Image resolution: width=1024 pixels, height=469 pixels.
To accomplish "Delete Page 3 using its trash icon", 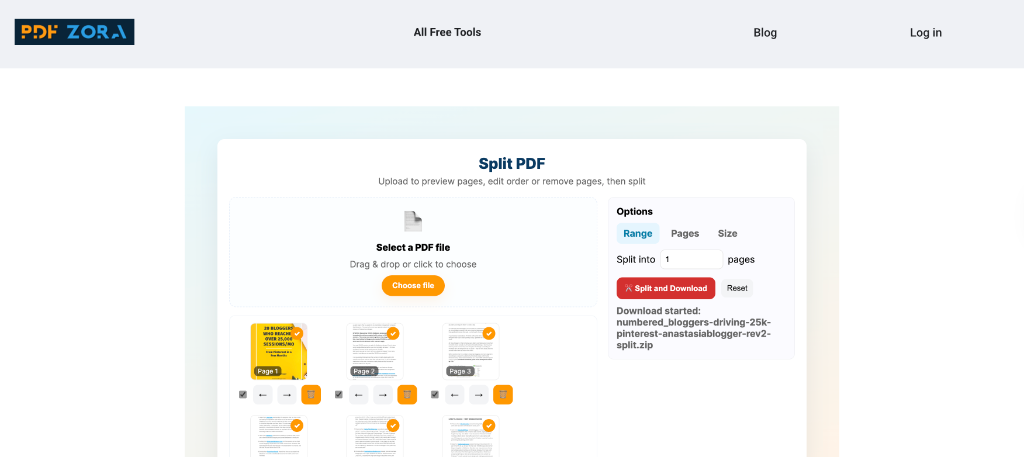I will [x=503, y=395].
